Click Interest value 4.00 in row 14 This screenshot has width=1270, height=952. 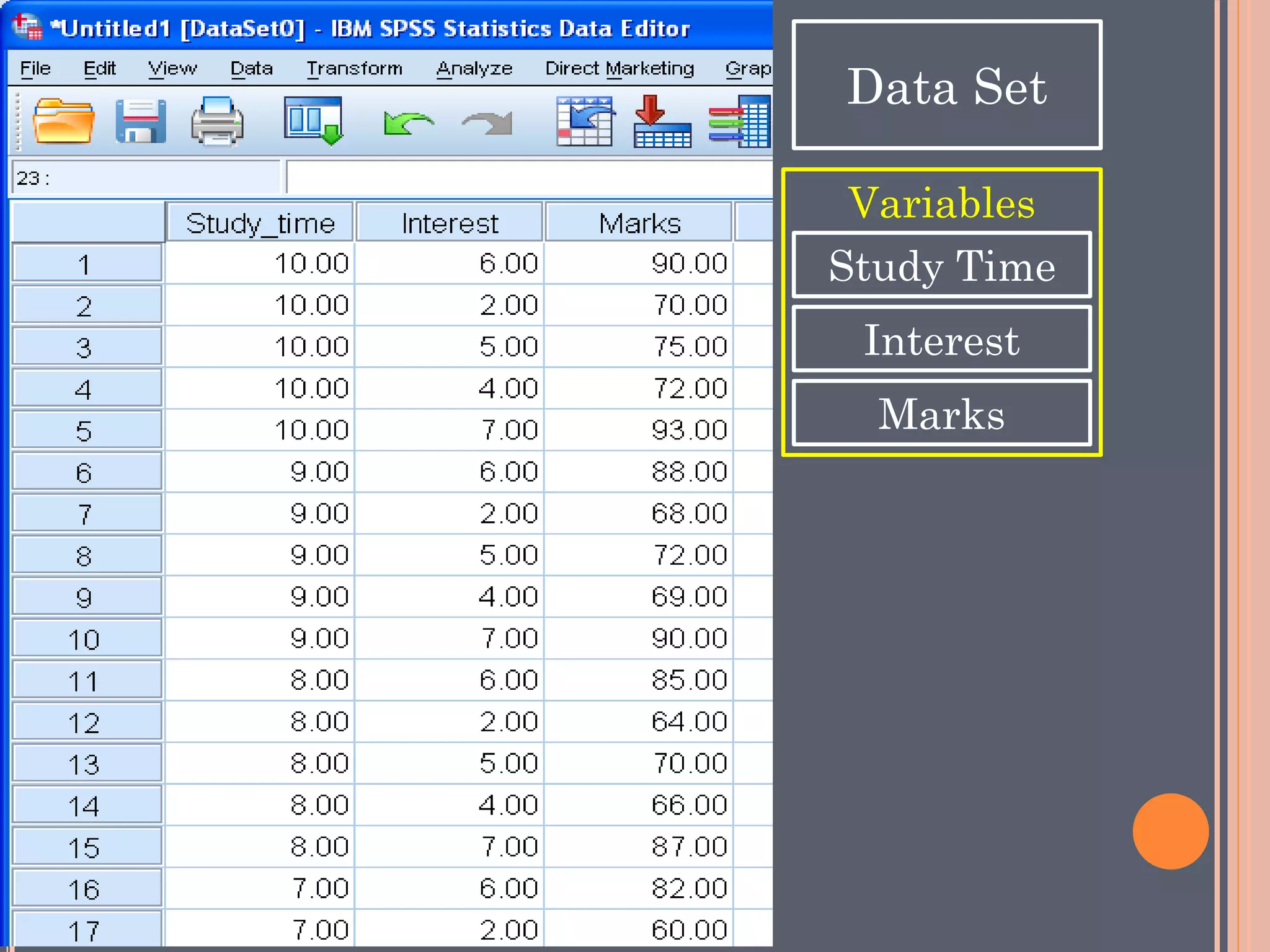(450, 804)
